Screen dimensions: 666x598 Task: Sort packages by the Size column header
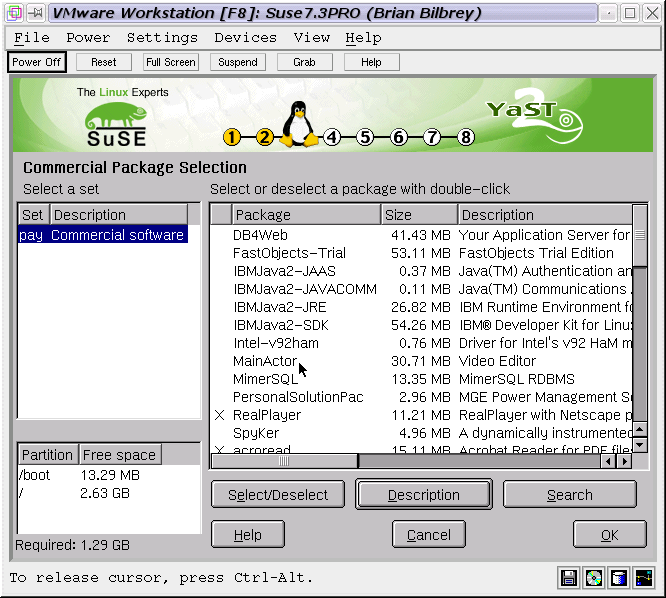(419, 214)
